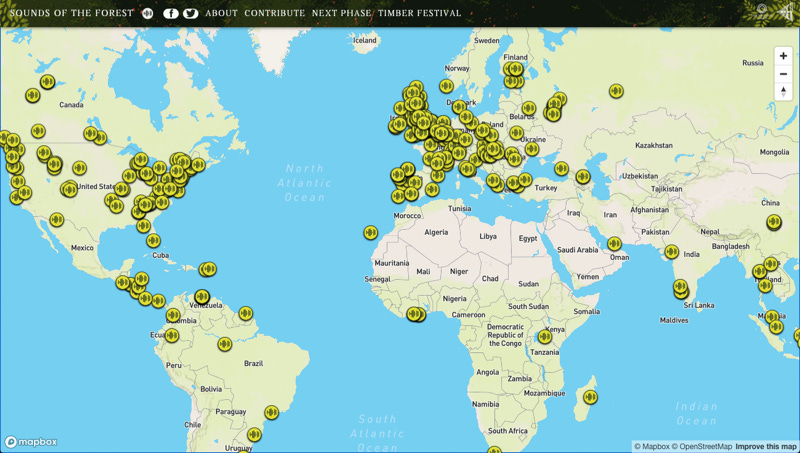Click the soundwave icon beside the site title

coord(147,13)
